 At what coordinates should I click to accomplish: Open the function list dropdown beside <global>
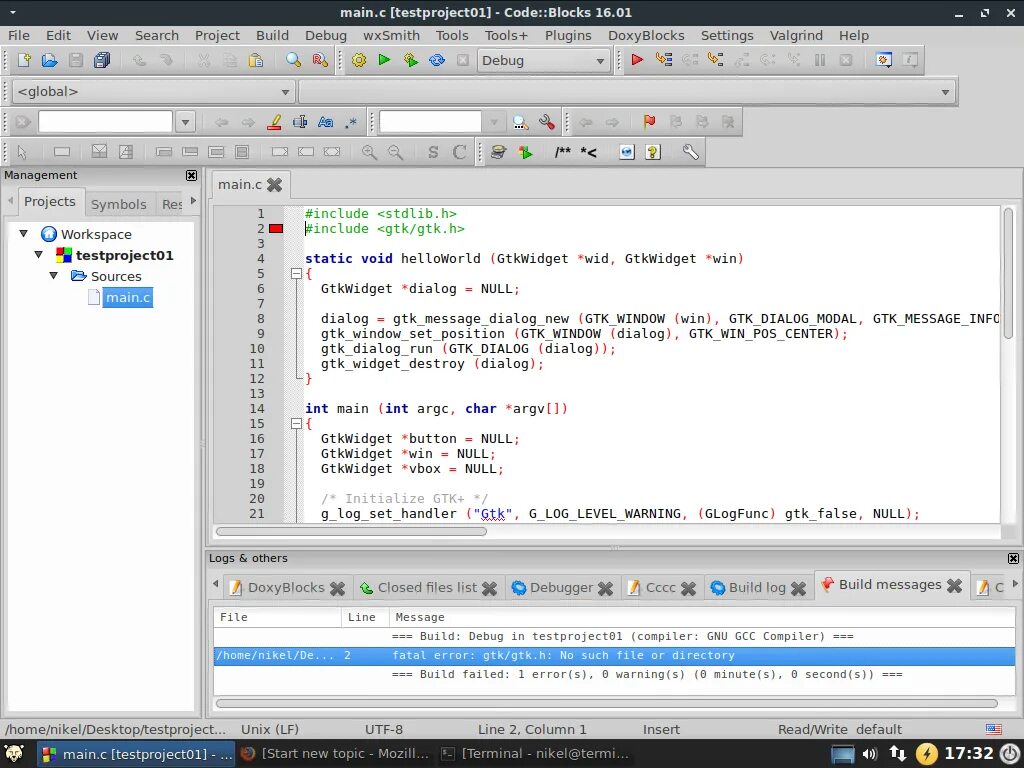[x=626, y=92]
